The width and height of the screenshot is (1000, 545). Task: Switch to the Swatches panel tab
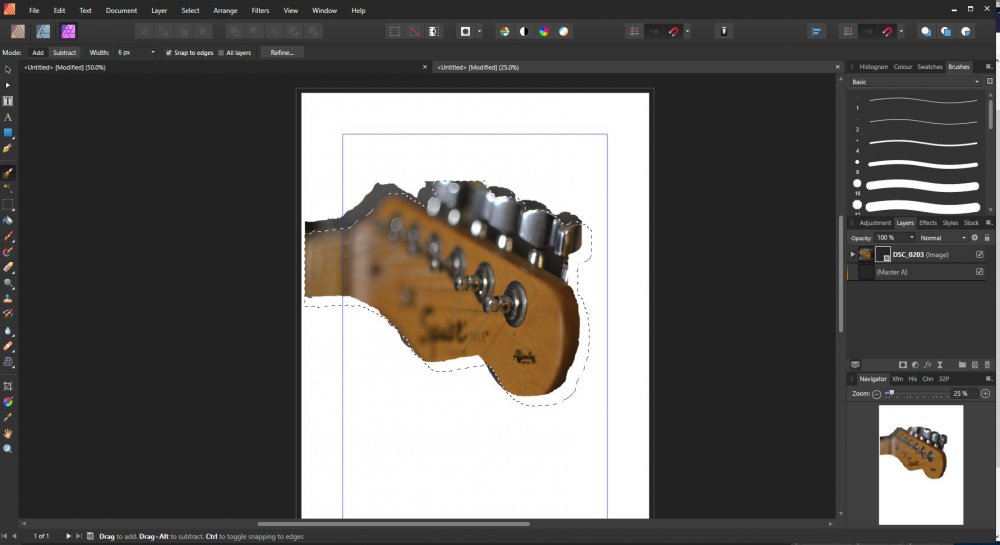[930, 67]
